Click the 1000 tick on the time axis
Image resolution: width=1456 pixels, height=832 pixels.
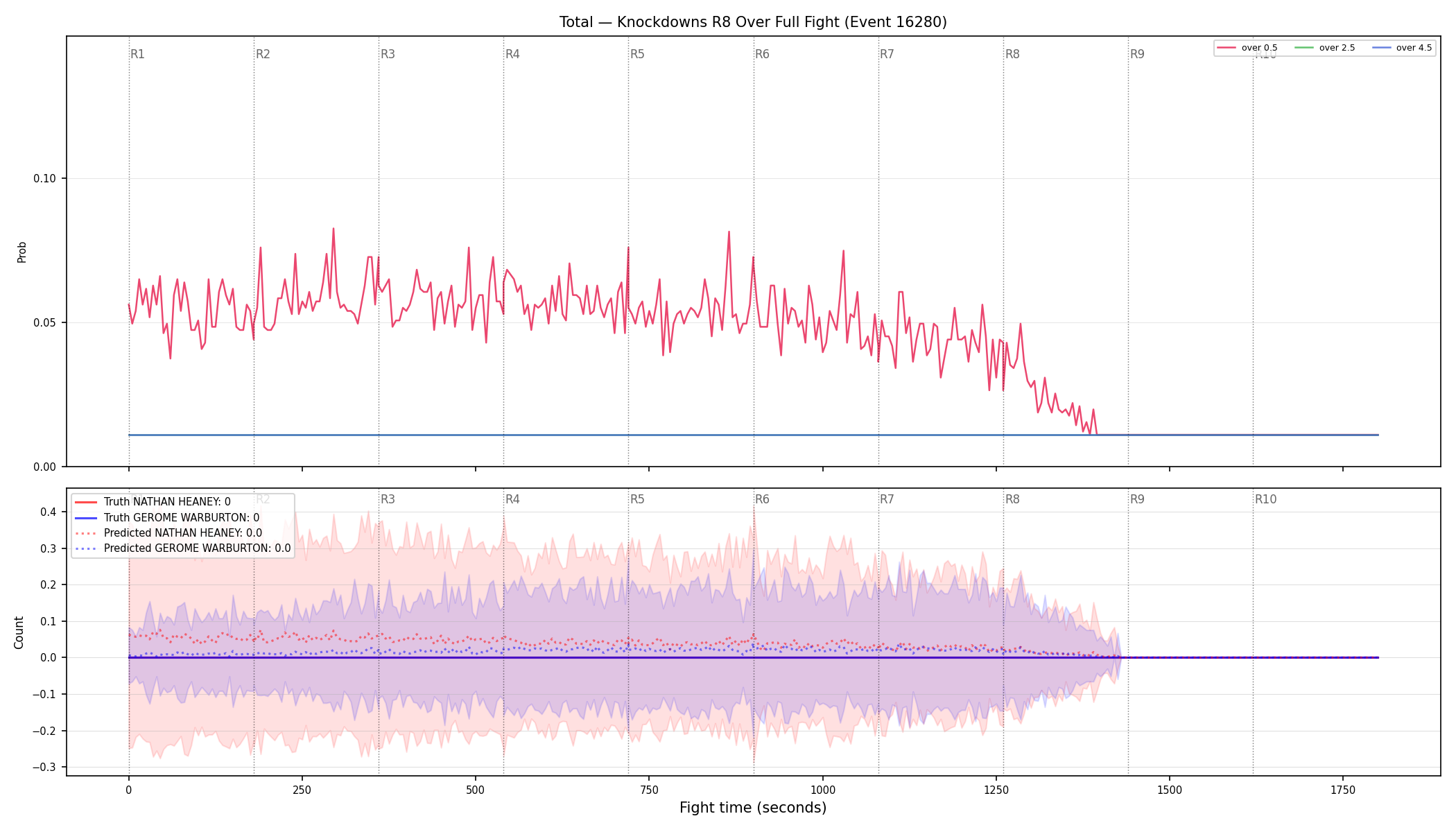pos(822,790)
